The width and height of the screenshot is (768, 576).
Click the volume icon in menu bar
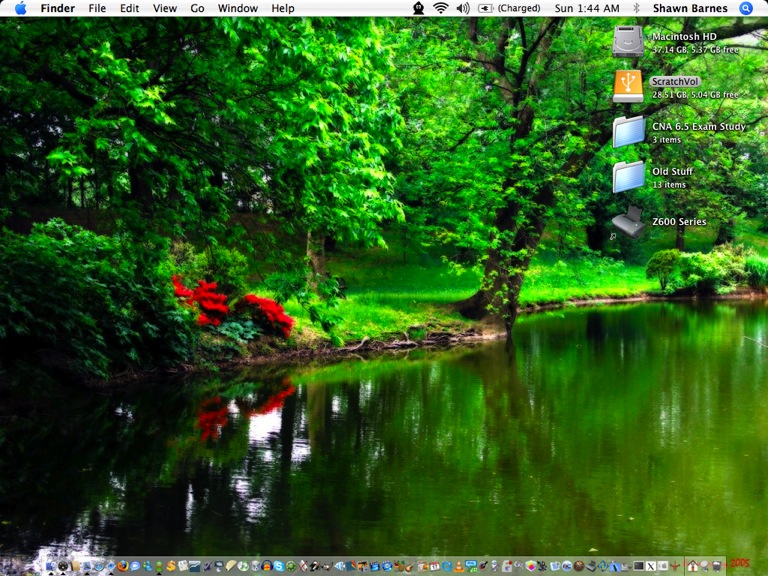(463, 8)
